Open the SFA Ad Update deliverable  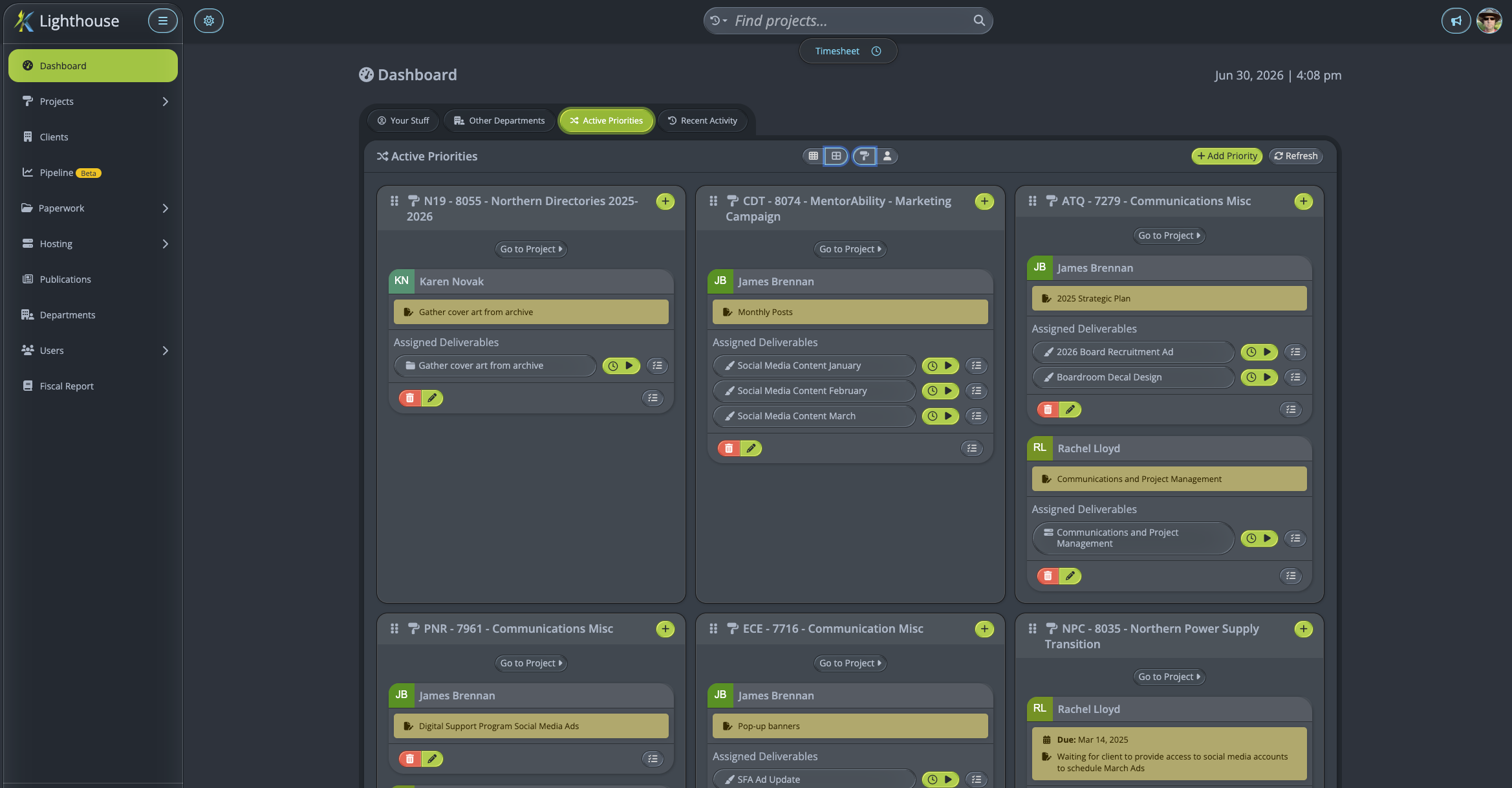click(814, 780)
